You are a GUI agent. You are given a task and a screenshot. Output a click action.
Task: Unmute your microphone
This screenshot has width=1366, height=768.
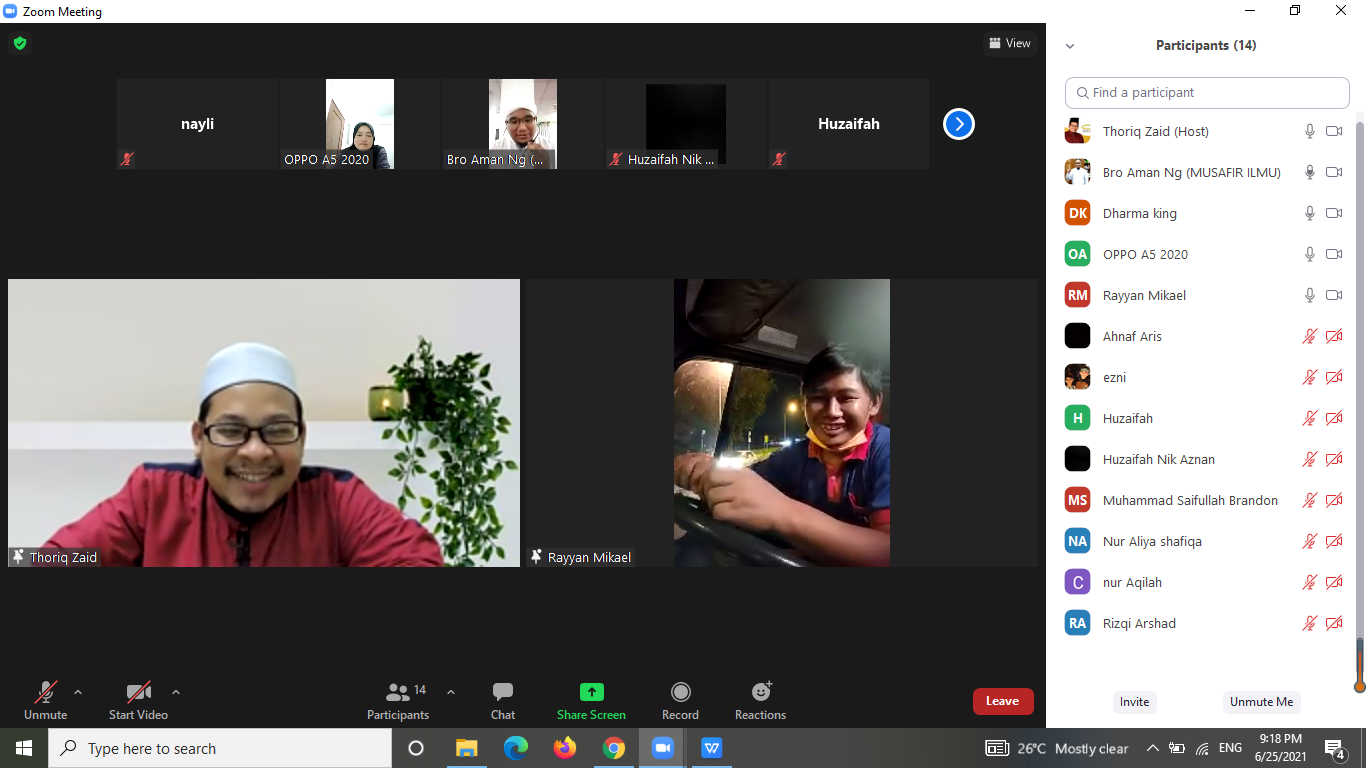(x=45, y=692)
